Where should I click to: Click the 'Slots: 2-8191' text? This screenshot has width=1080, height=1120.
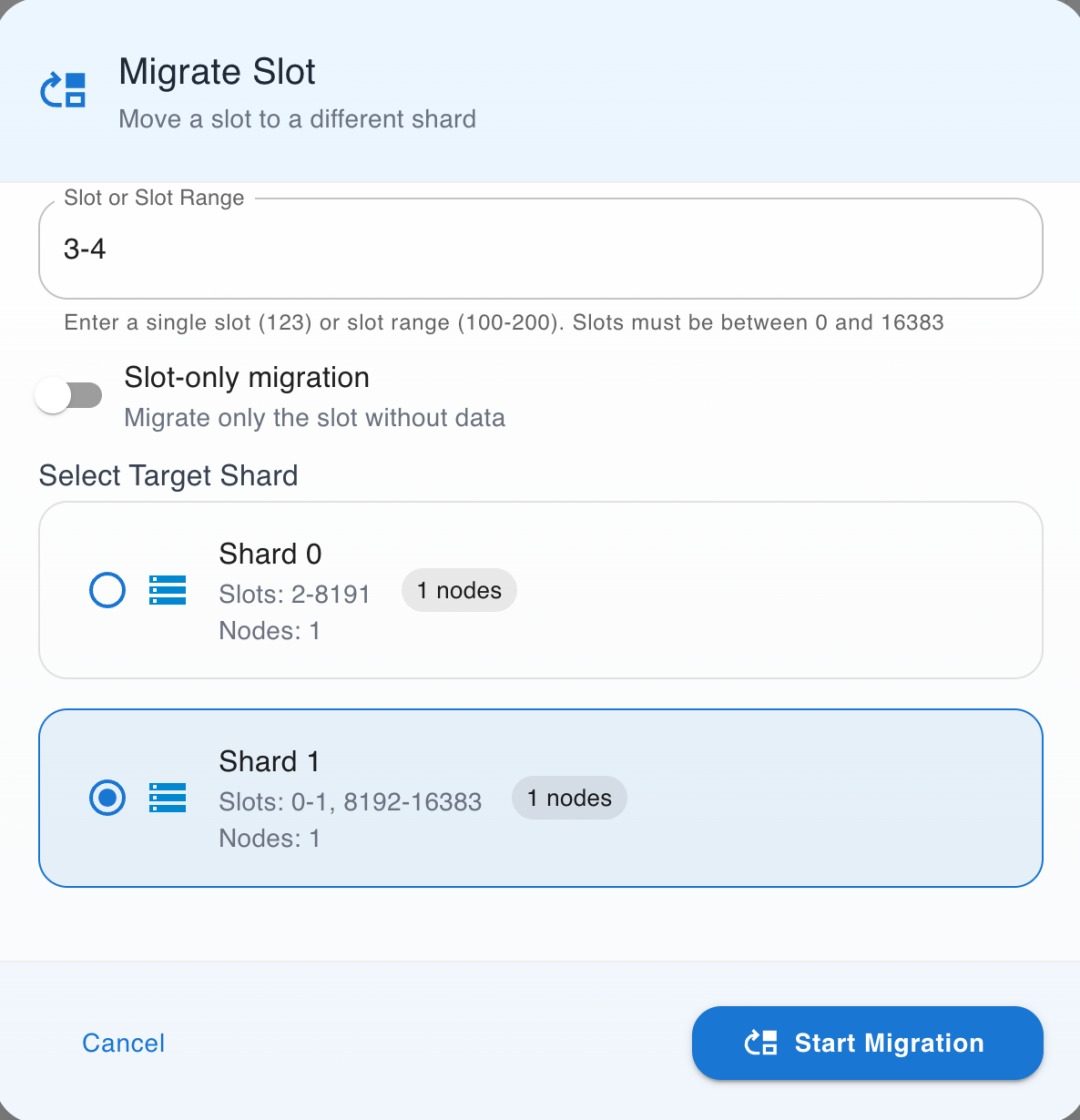pos(294,594)
